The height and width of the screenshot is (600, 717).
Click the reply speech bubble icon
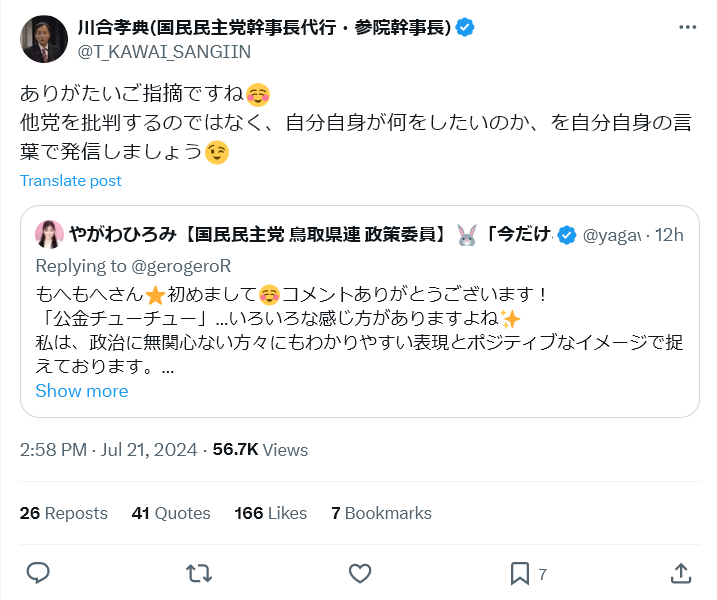[x=38, y=573]
